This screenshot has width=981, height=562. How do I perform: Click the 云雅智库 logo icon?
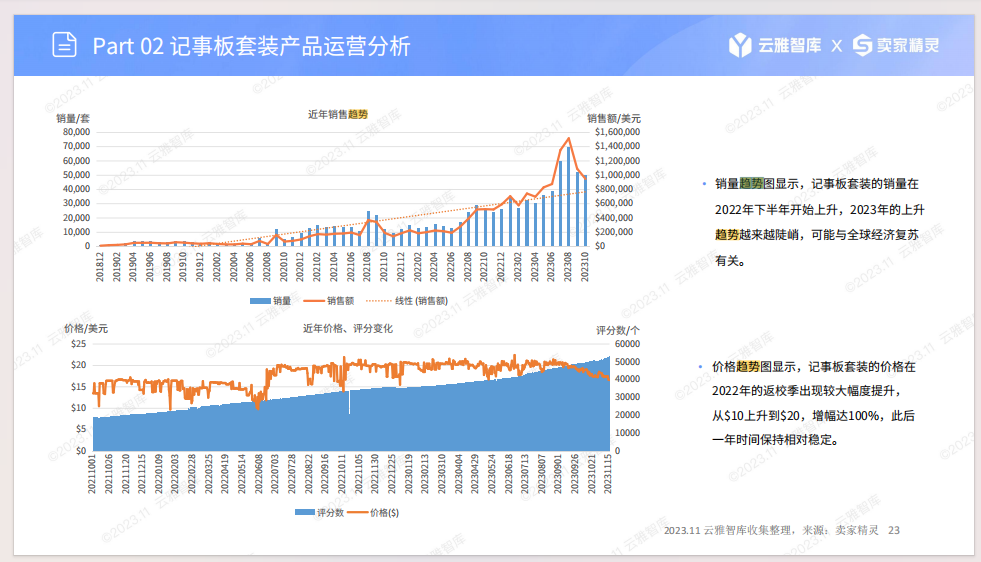click(740, 45)
